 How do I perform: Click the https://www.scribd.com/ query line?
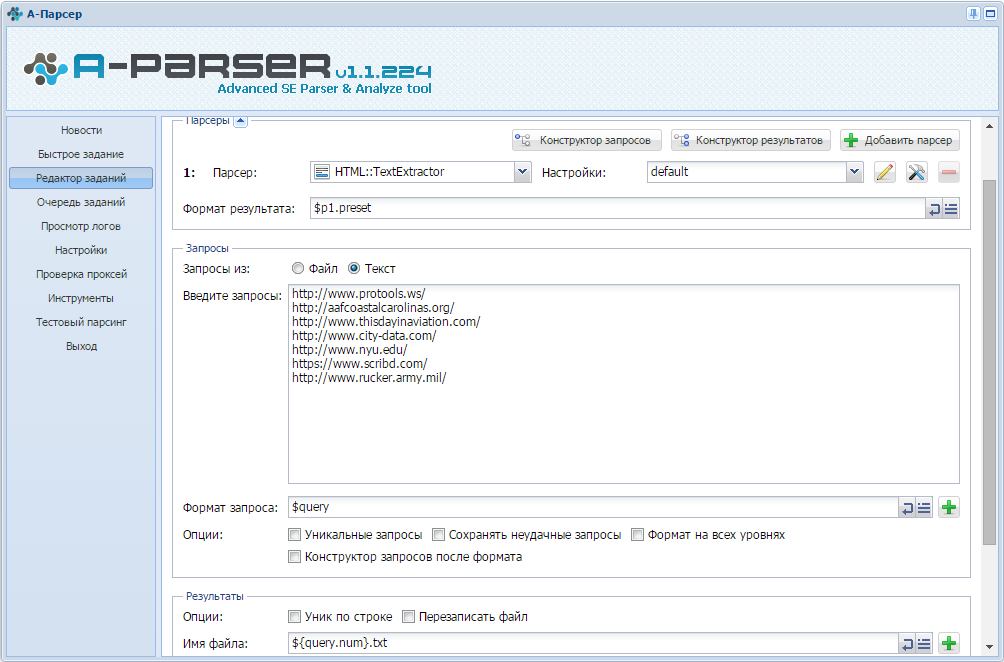click(360, 364)
